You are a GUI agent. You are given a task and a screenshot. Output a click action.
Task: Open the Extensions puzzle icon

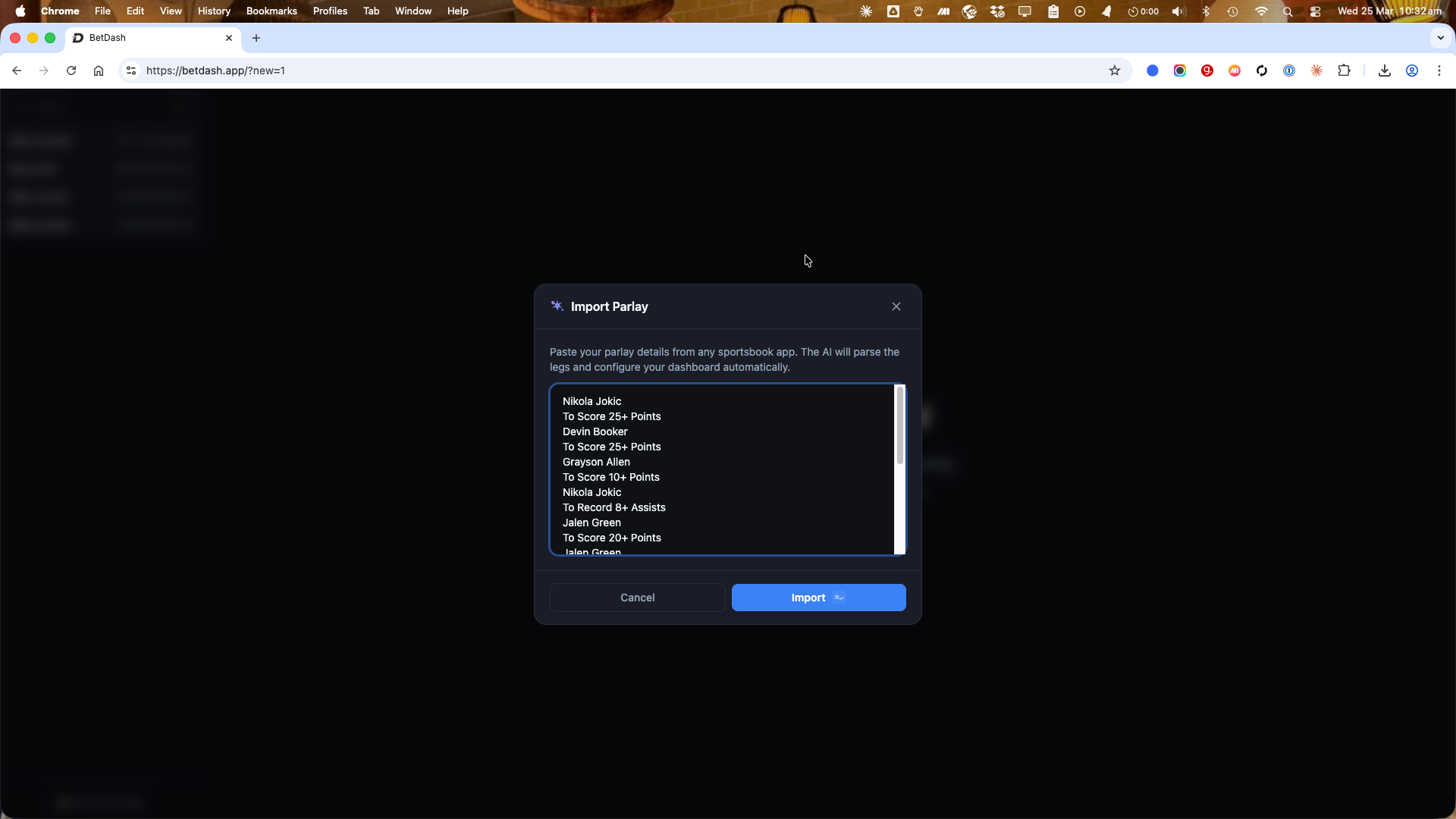pyautogui.click(x=1344, y=71)
